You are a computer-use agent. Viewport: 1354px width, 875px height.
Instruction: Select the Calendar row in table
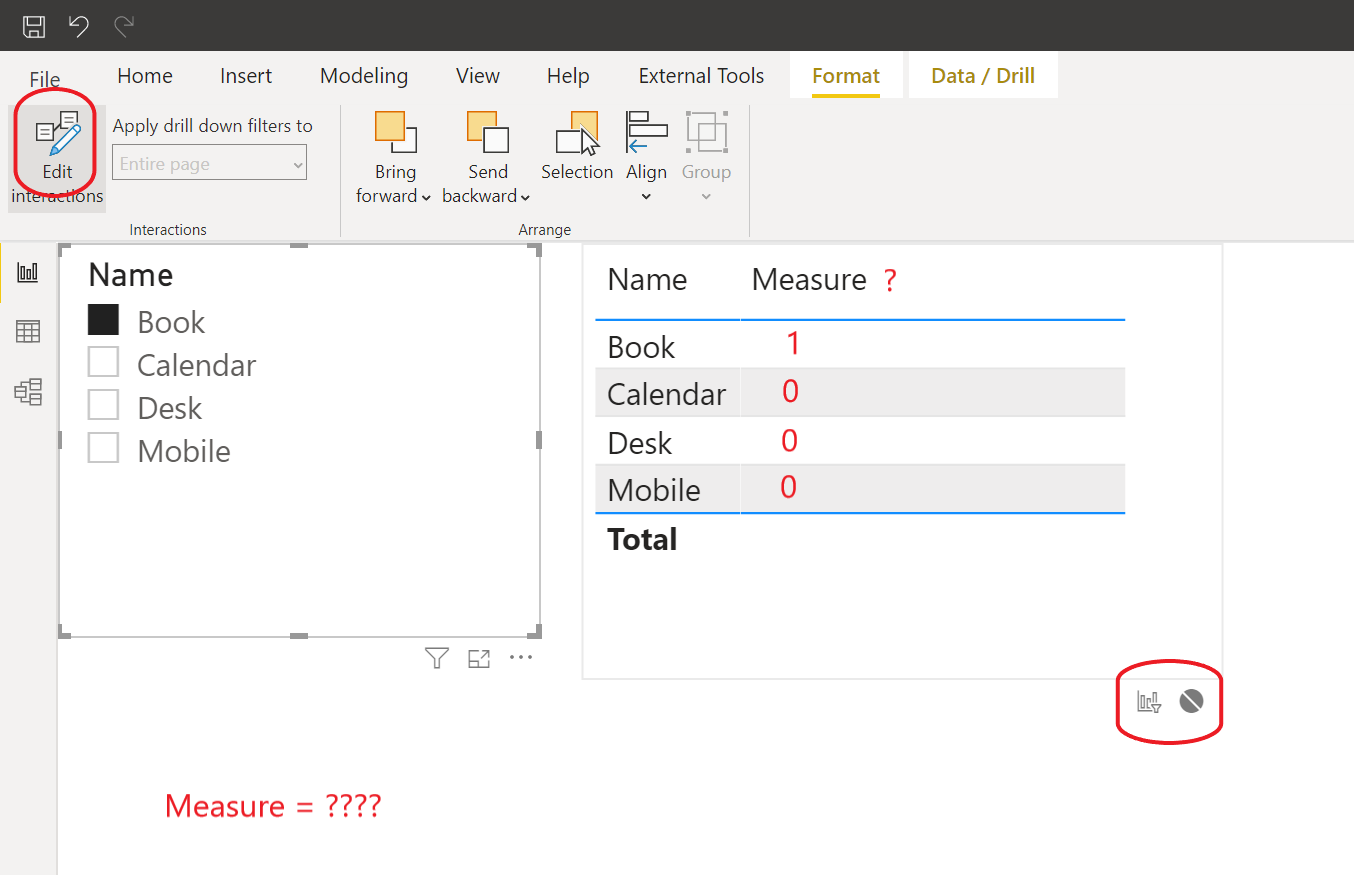pos(860,392)
